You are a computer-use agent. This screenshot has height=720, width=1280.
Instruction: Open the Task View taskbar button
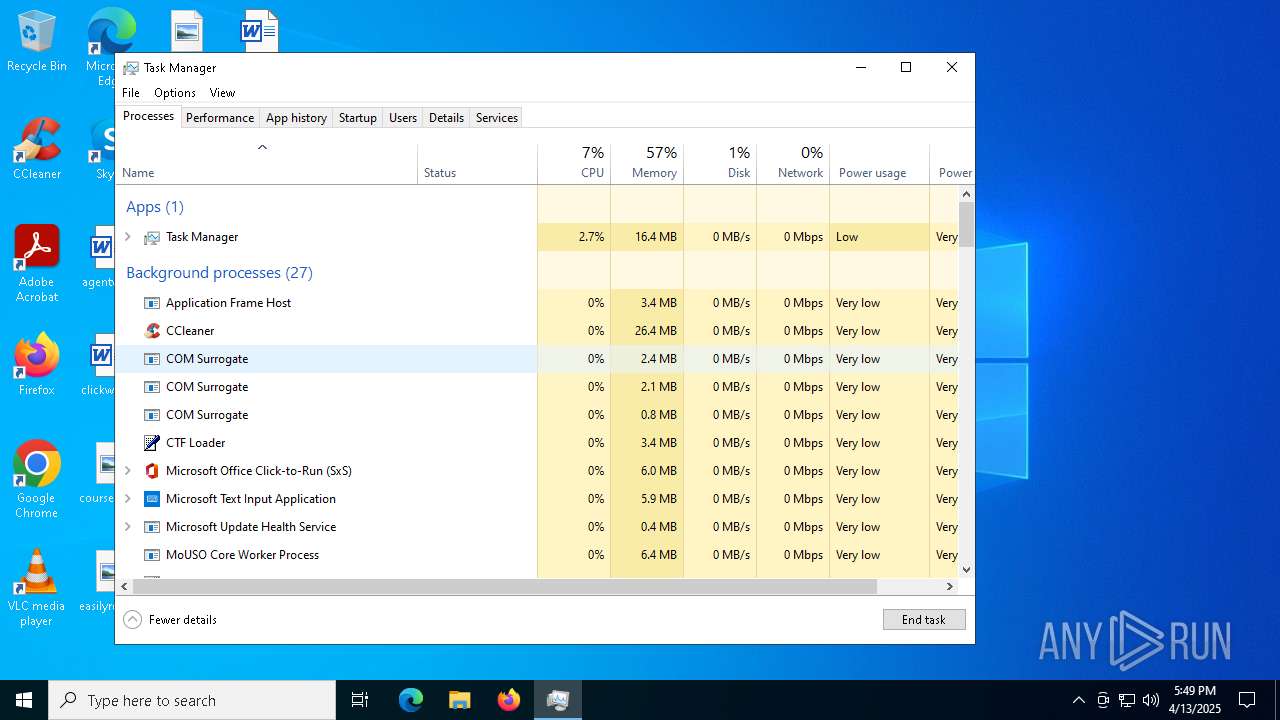coord(360,700)
